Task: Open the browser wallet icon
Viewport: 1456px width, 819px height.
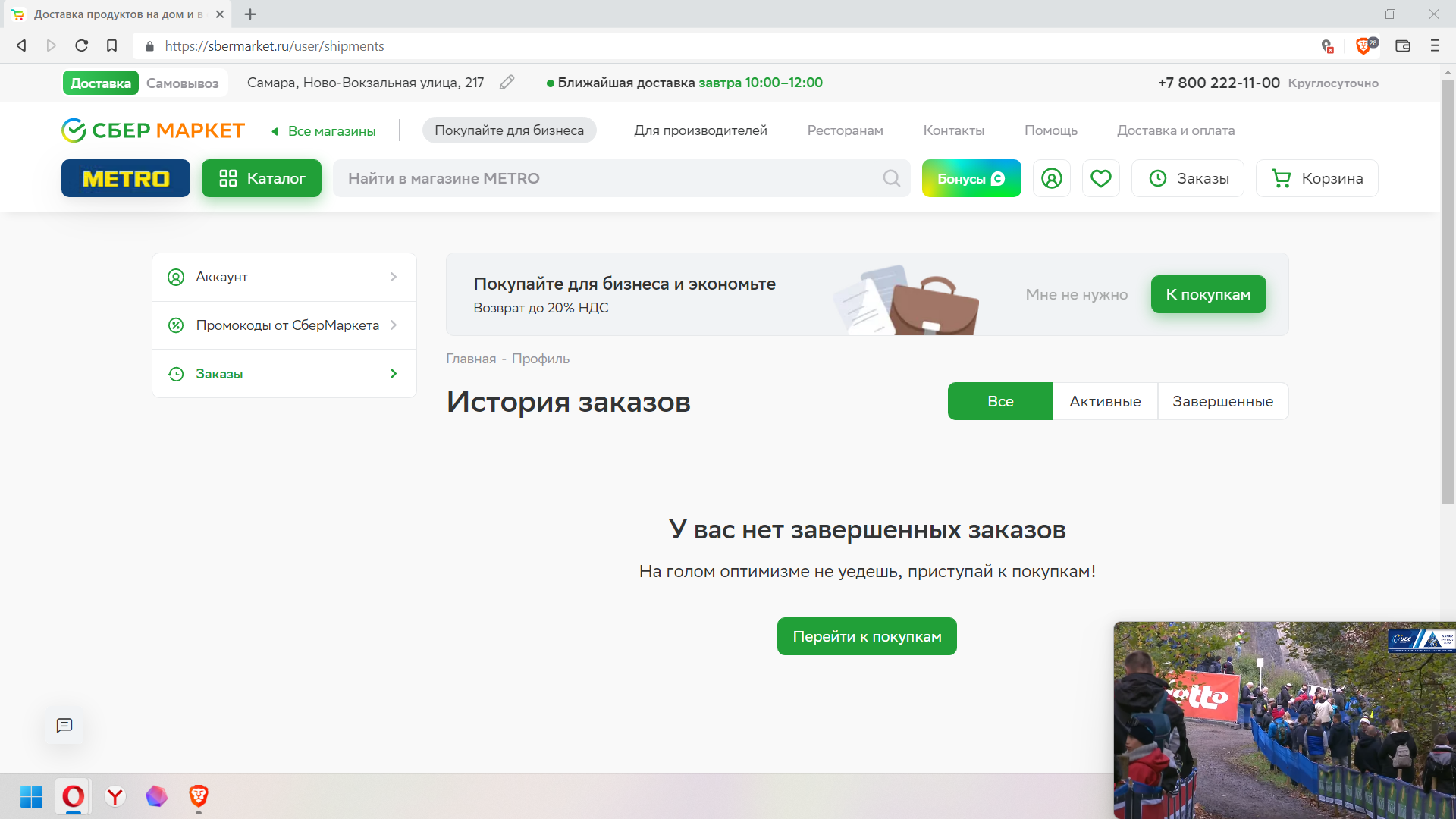Action: pos(1403,46)
